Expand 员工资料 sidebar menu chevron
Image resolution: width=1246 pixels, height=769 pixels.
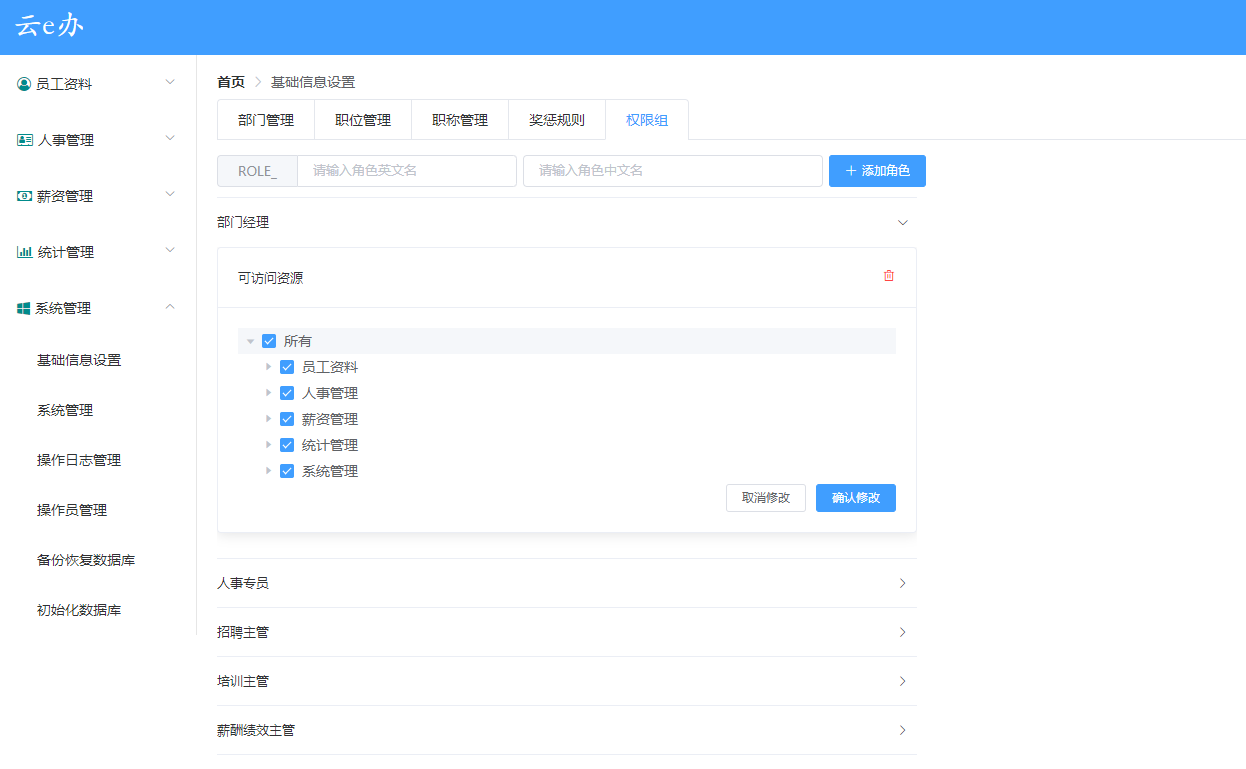click(x=170, y=82)
